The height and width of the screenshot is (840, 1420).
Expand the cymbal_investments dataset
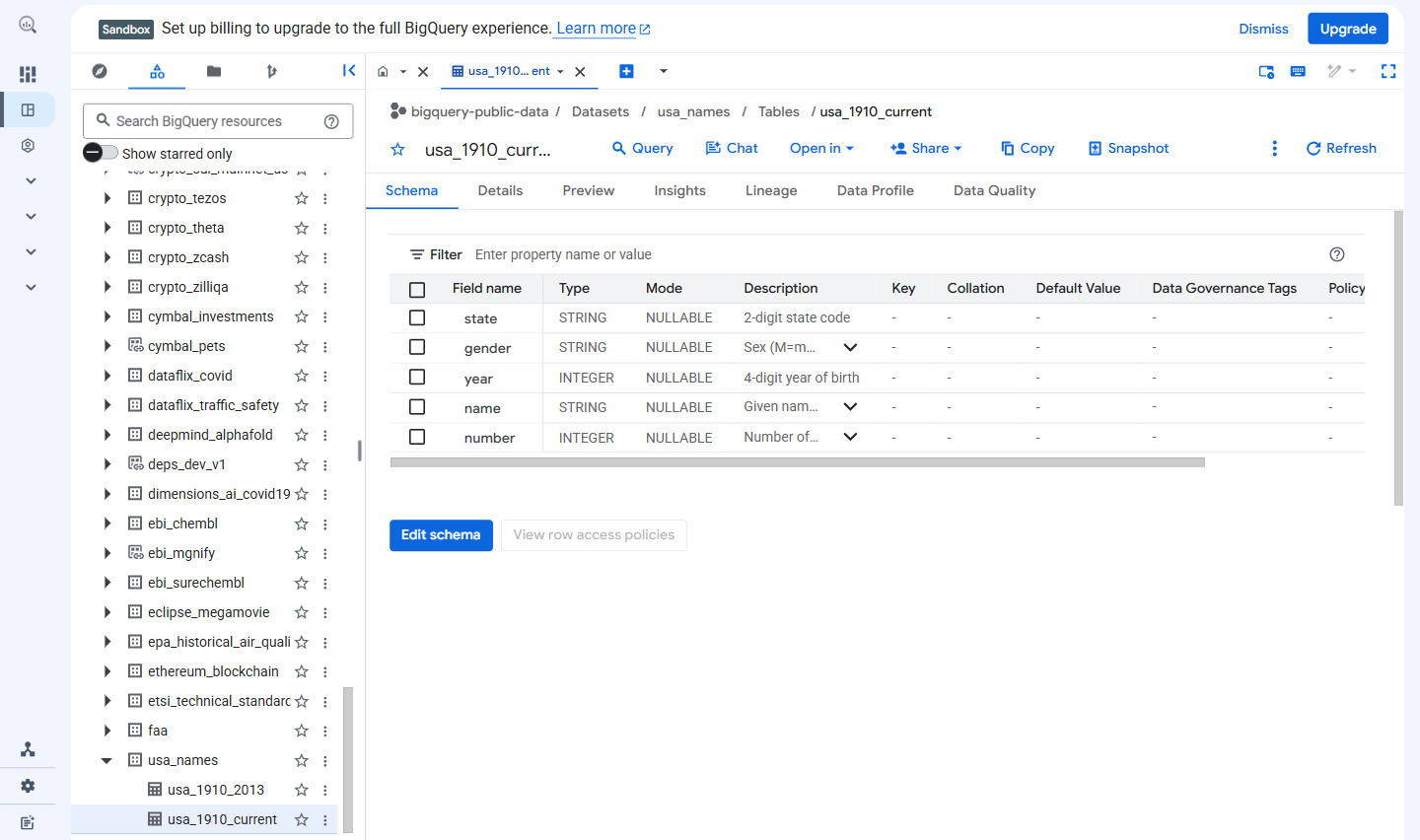[106, 316]
